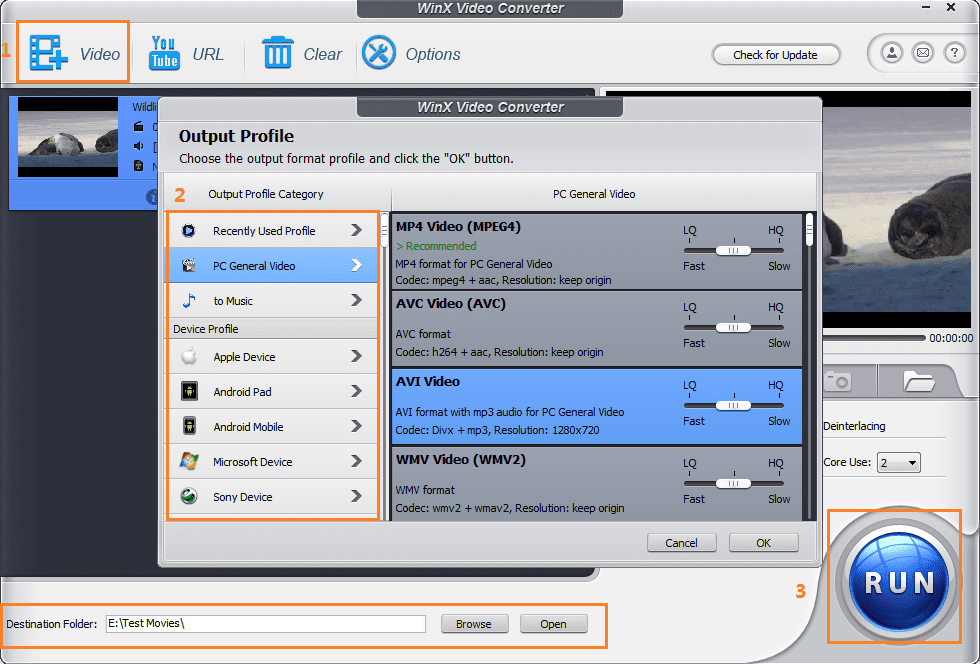This screenshot has height=664, width=980.
Task: Expand the Microsoft Device chevron
Action: click(x=356, y=461)
